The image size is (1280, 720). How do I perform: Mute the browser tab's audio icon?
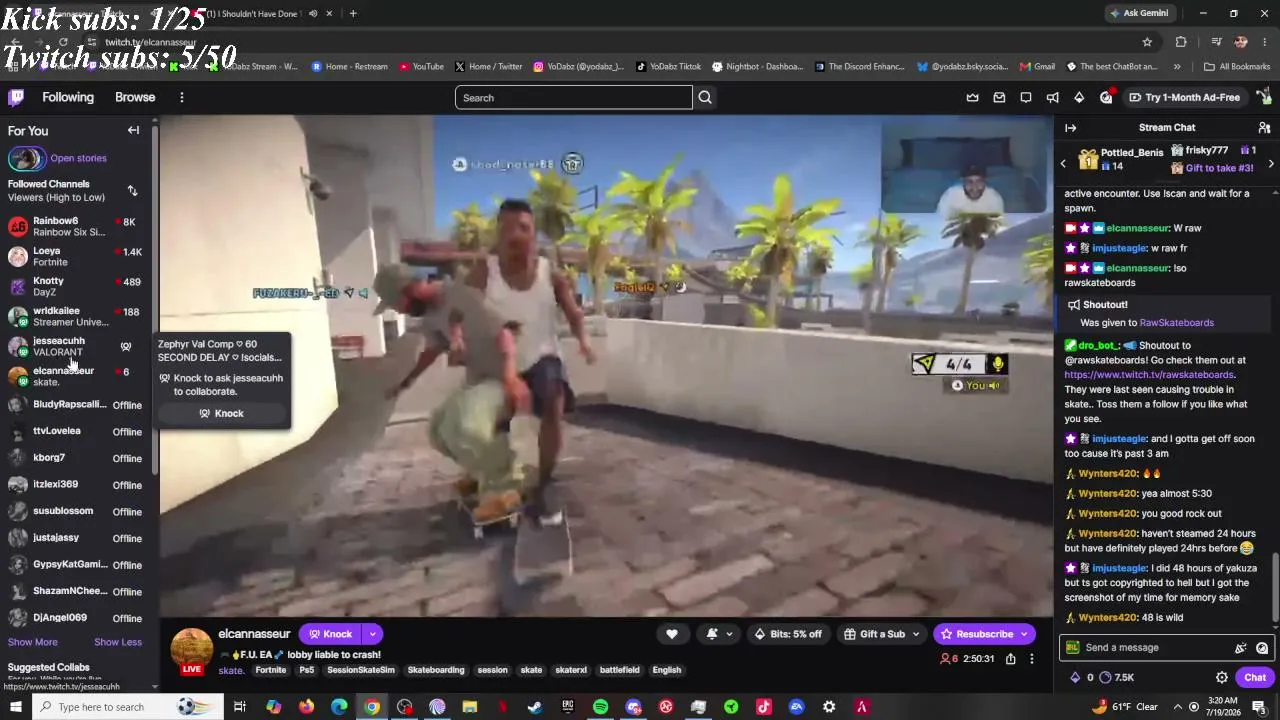pos(313,13)
